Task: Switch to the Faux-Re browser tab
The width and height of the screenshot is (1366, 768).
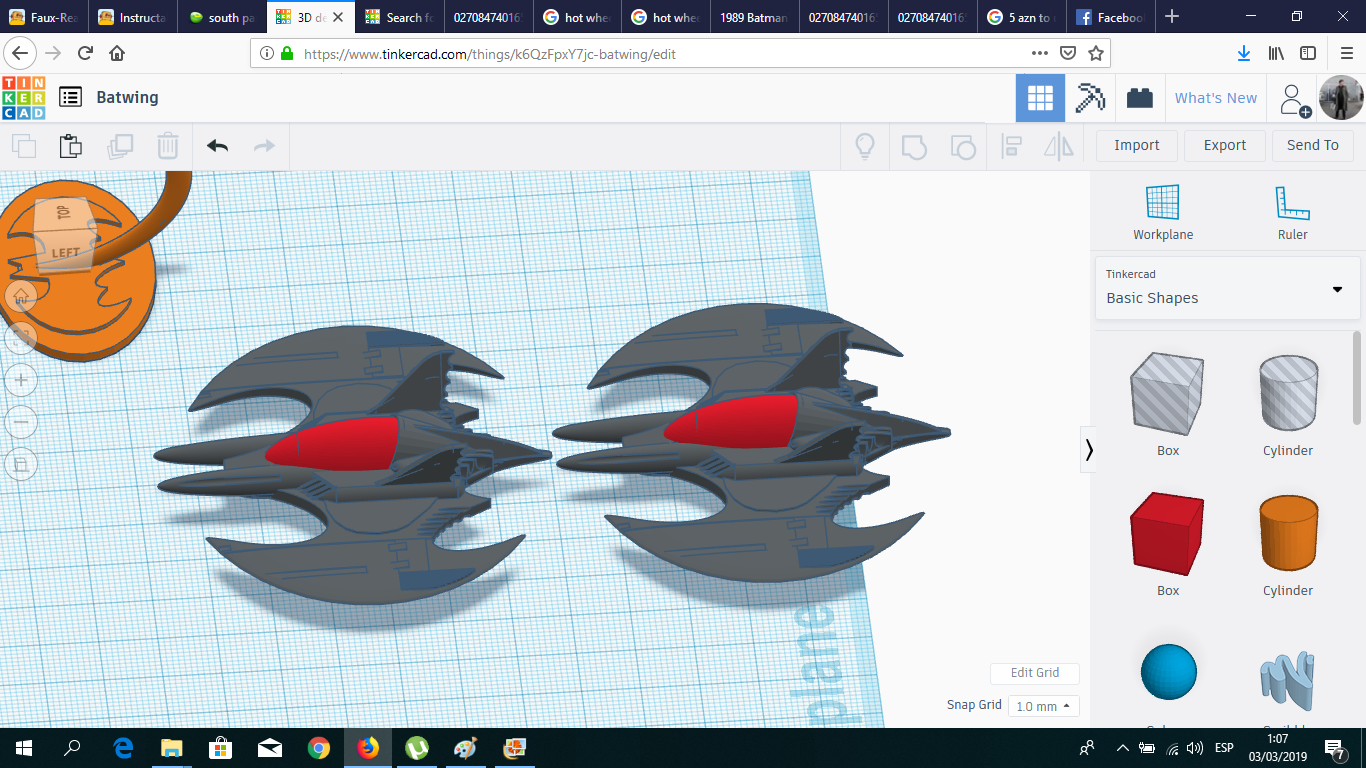Action: tap(44, 17)
